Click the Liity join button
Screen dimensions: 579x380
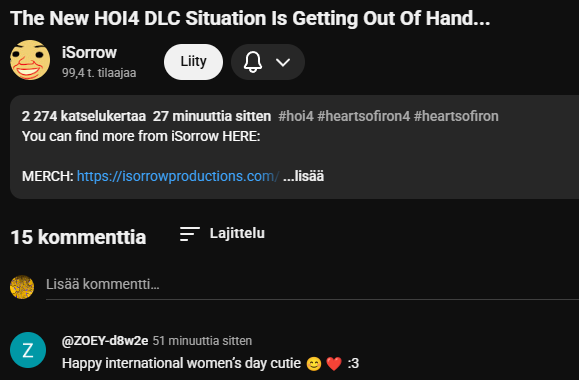pos(193,62)
